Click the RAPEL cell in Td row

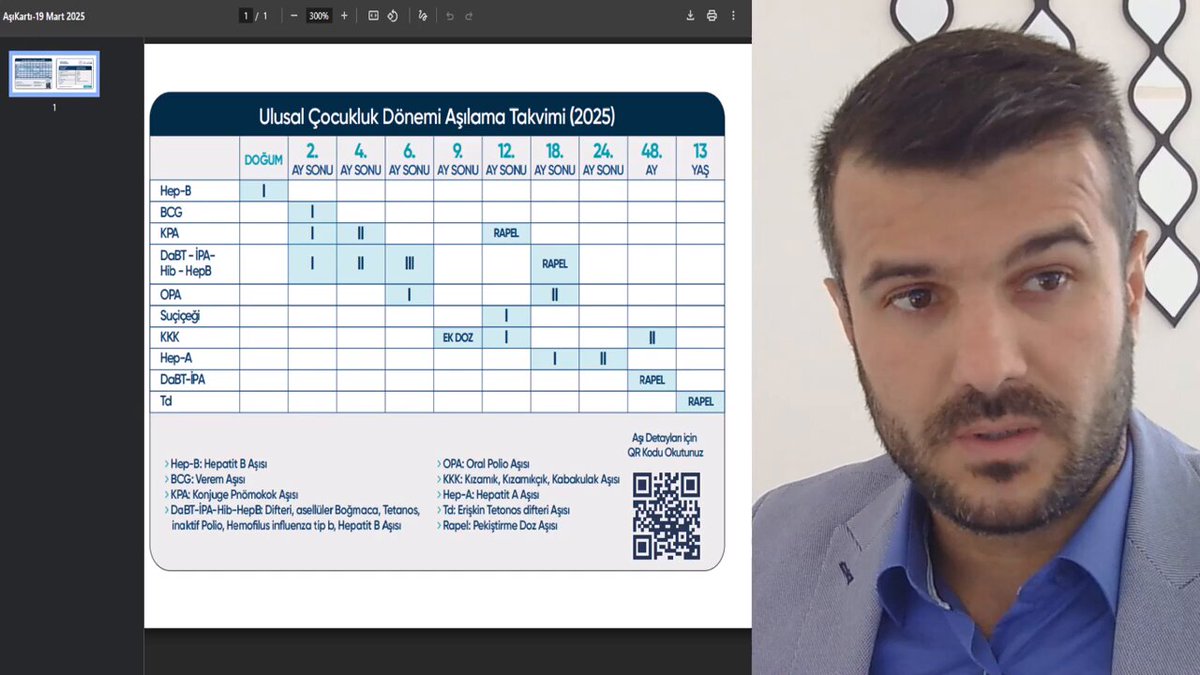pyautogui.click(x=701, y=401)
